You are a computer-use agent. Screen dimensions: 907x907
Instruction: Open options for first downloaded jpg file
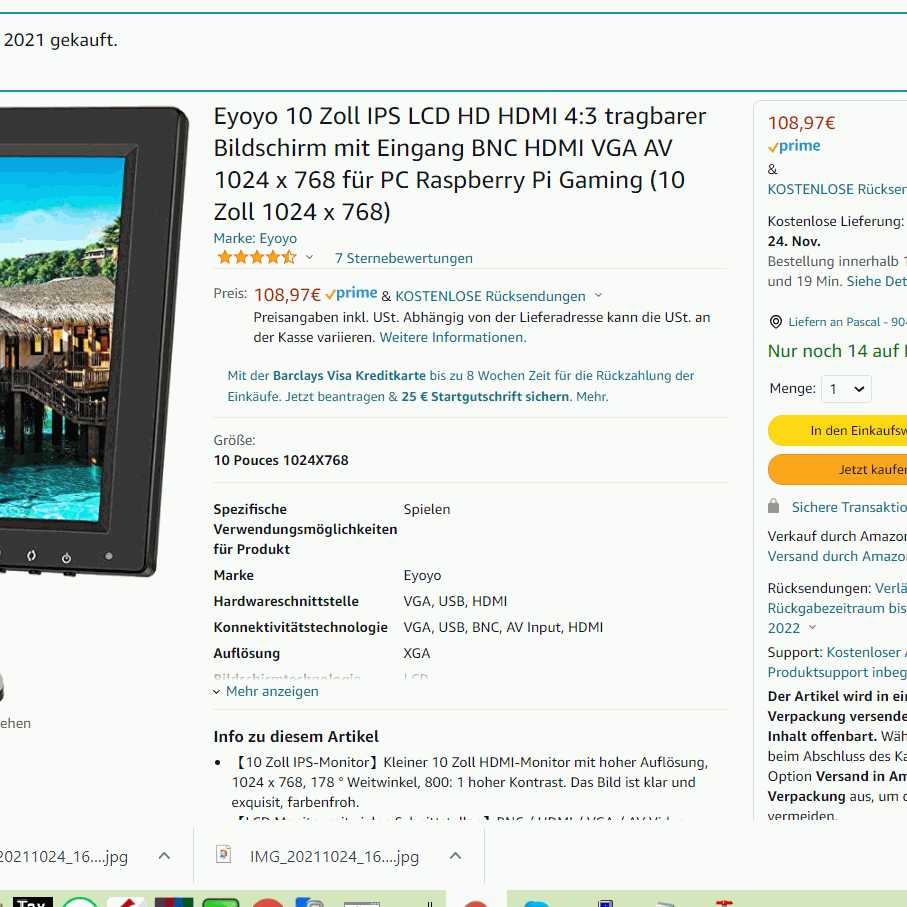(x=164, y=856)
